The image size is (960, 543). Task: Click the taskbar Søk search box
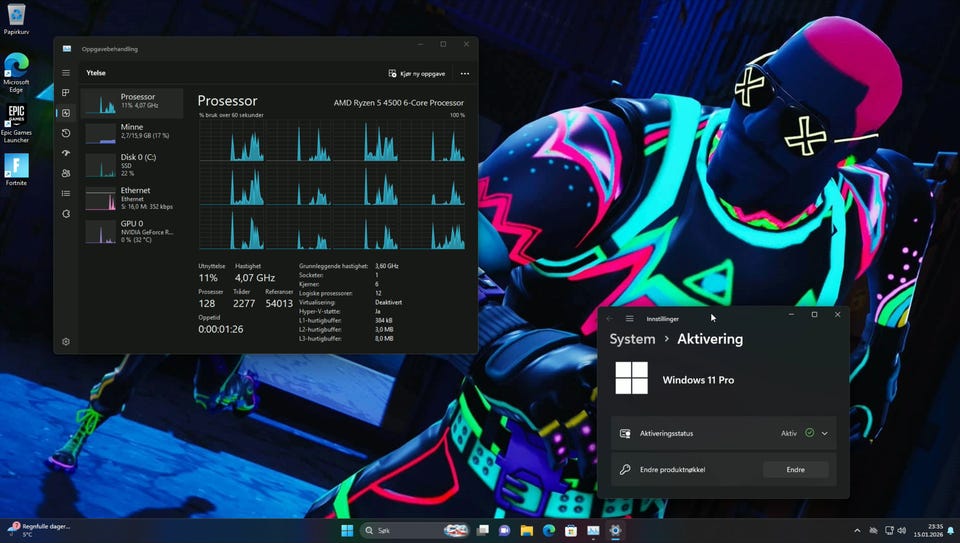click(x=400, y=530)
